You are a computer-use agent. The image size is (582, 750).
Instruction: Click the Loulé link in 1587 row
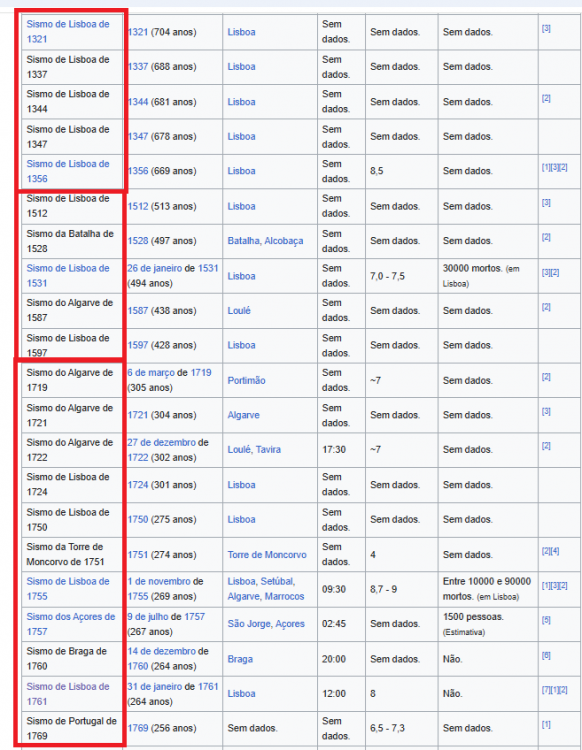(239, 311)
